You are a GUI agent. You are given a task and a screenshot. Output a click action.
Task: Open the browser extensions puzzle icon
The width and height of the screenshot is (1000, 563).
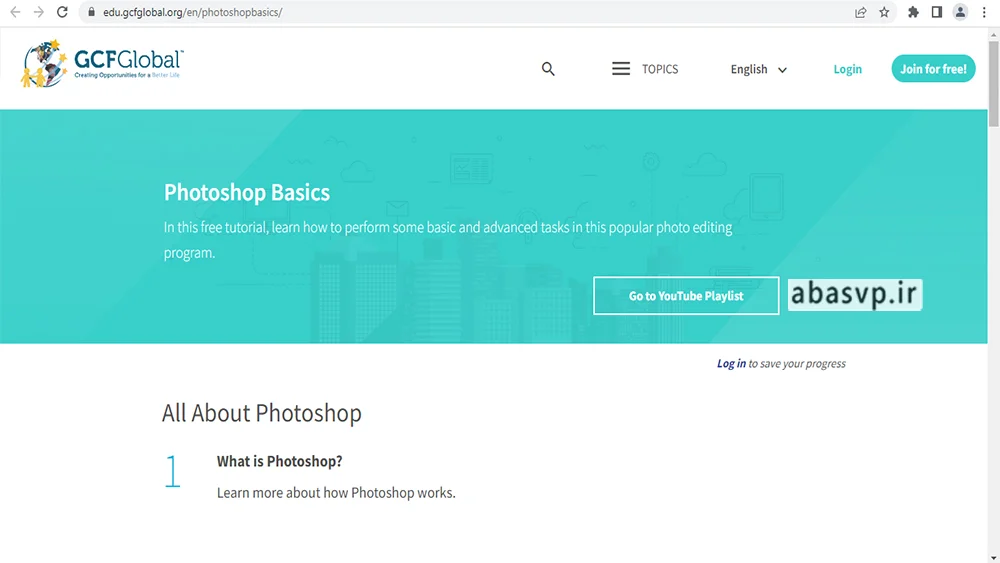pyautogui.click(x=913, y=12)
